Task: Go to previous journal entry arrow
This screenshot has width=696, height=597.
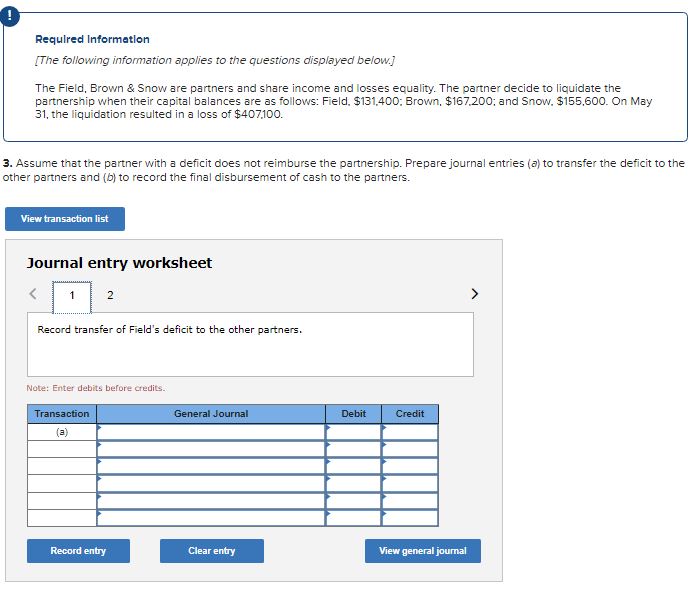Action: [x=33, y=294]
